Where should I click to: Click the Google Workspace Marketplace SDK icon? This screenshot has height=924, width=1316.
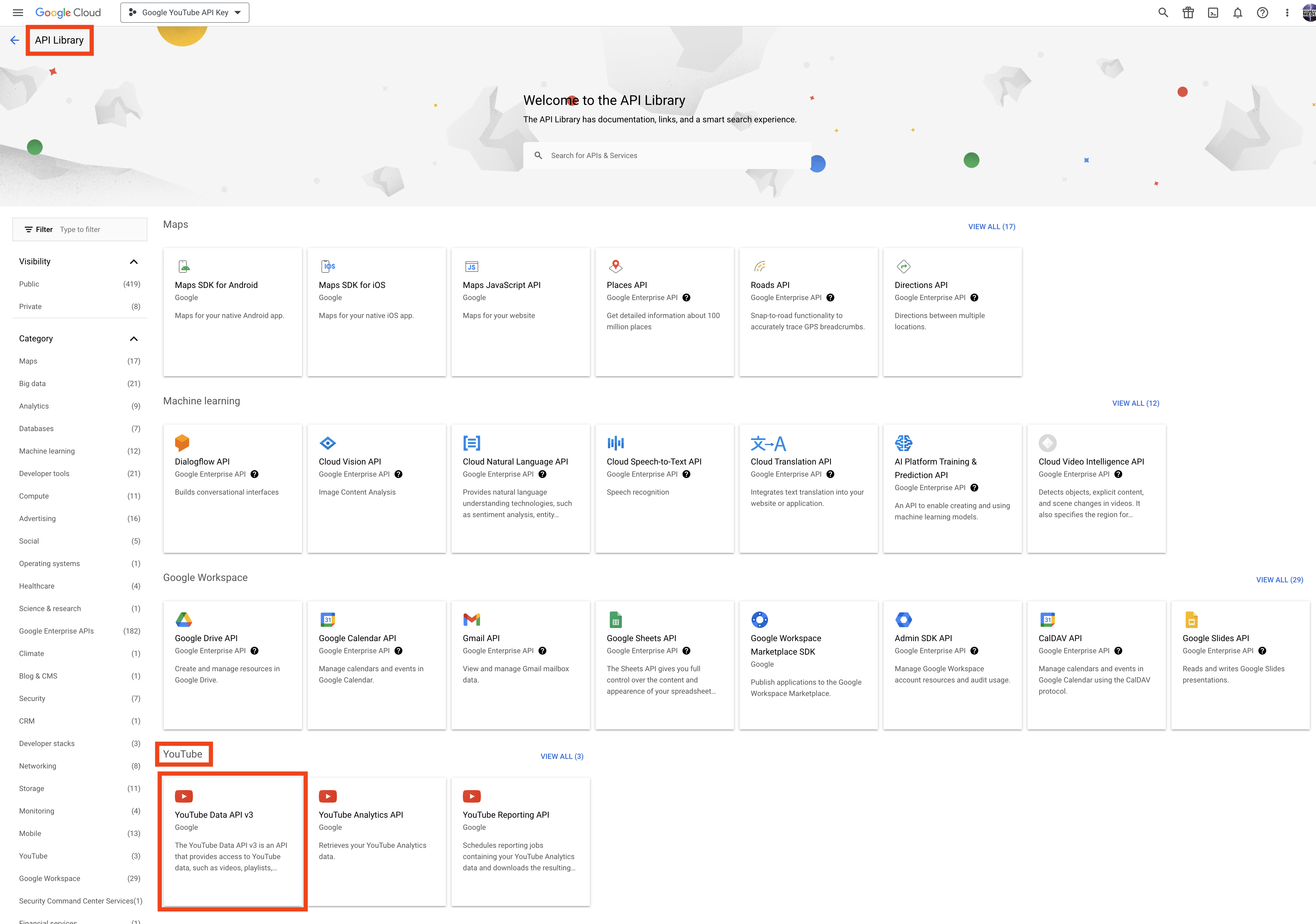[x=760, y=619]
